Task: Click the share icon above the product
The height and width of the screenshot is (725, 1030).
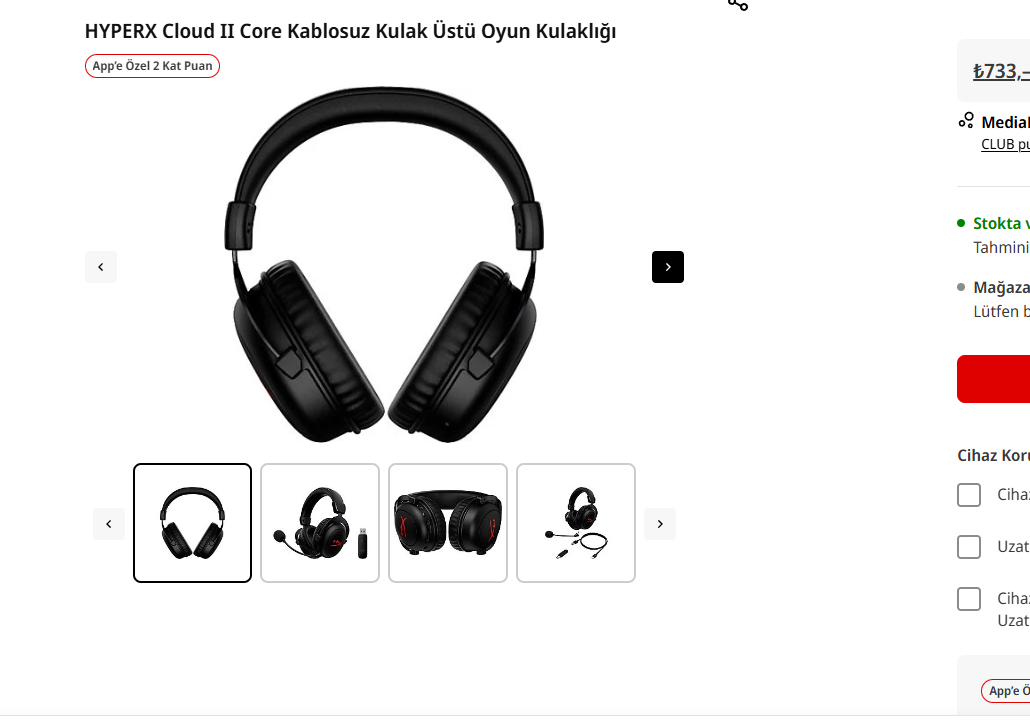Action: point(738,5)
